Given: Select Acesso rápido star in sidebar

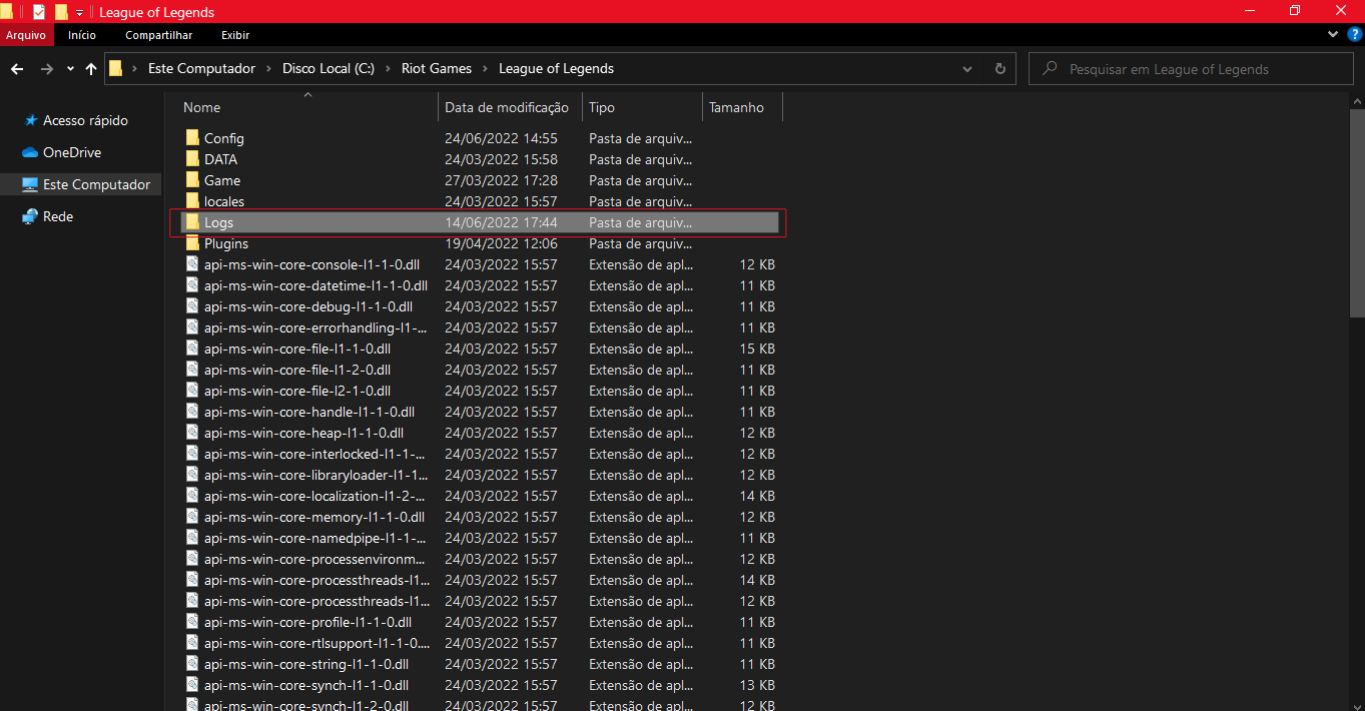Looking at the screenshot, I should [x=30, y=121].
